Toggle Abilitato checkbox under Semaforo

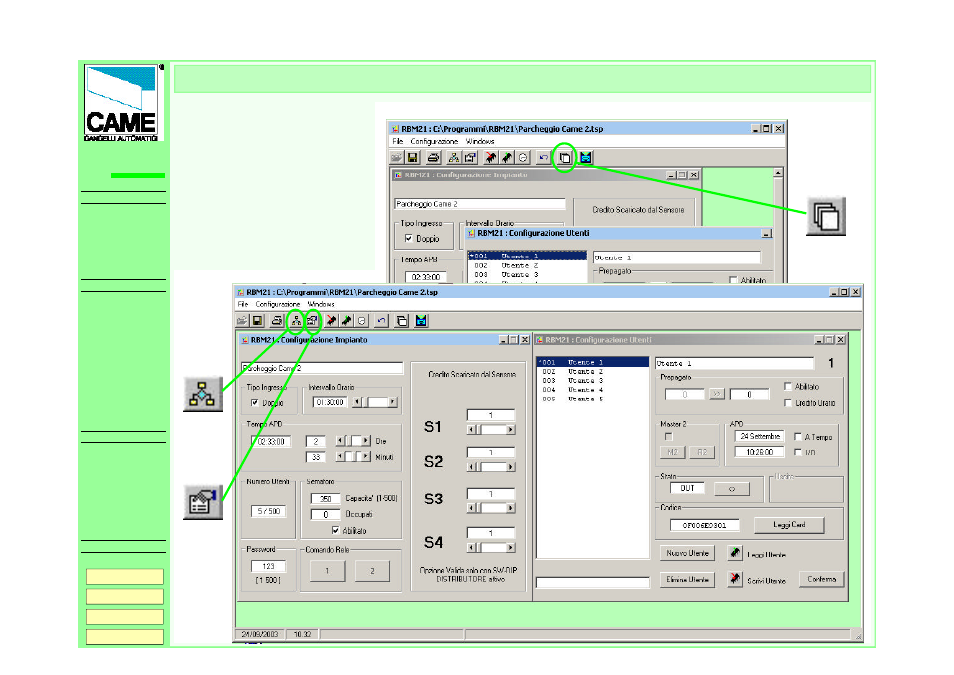pyautogui.click(x=335, y=530)
